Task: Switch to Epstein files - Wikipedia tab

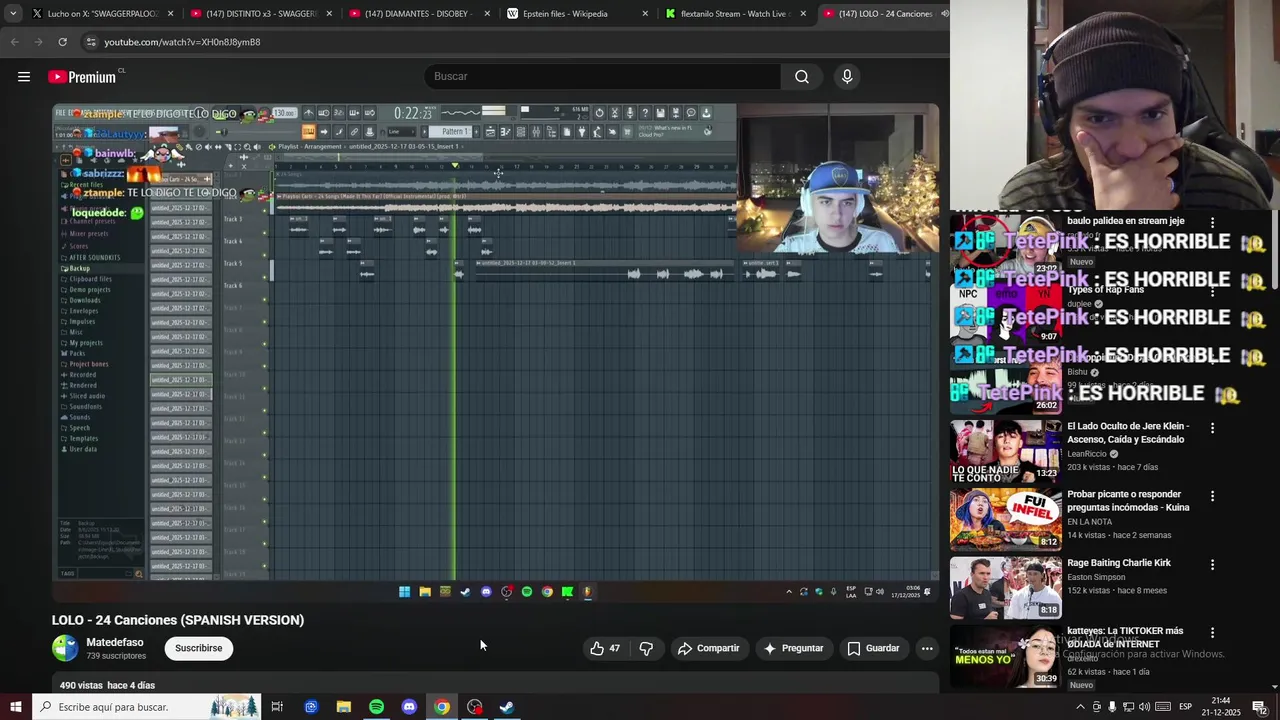Action: (x=577, y=14)
